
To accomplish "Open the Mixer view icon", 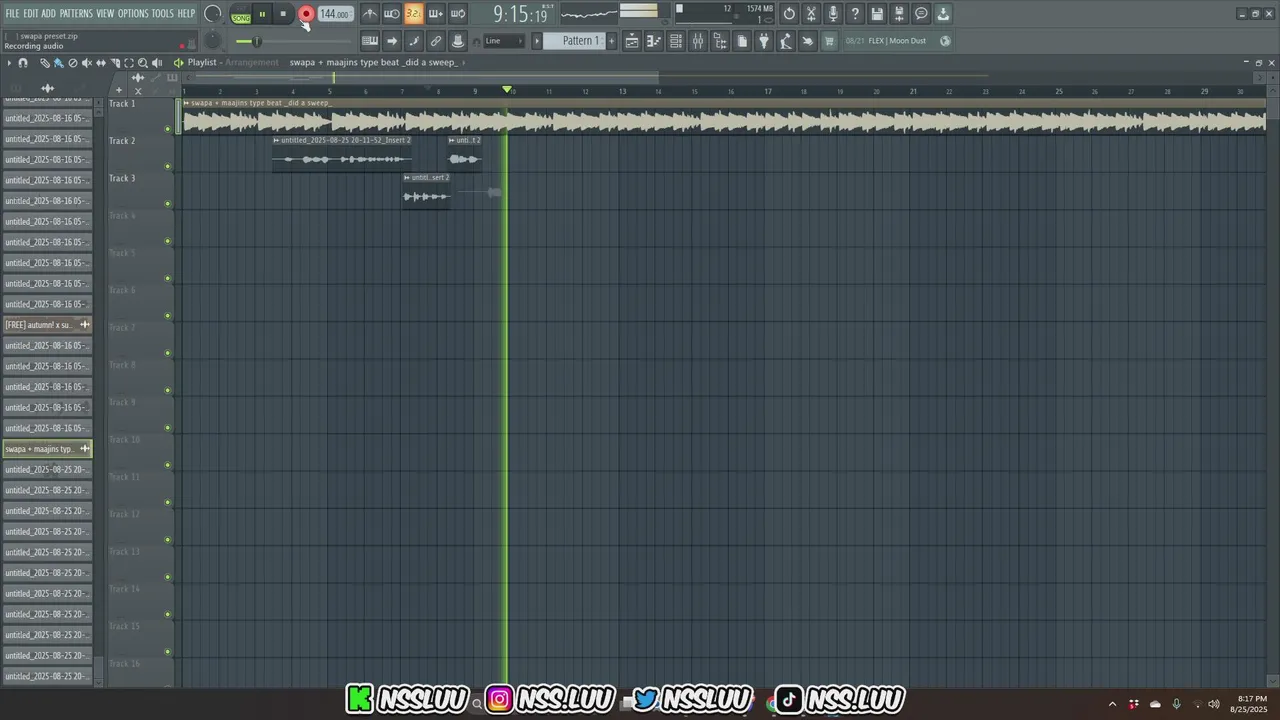I will pos(698,41).
